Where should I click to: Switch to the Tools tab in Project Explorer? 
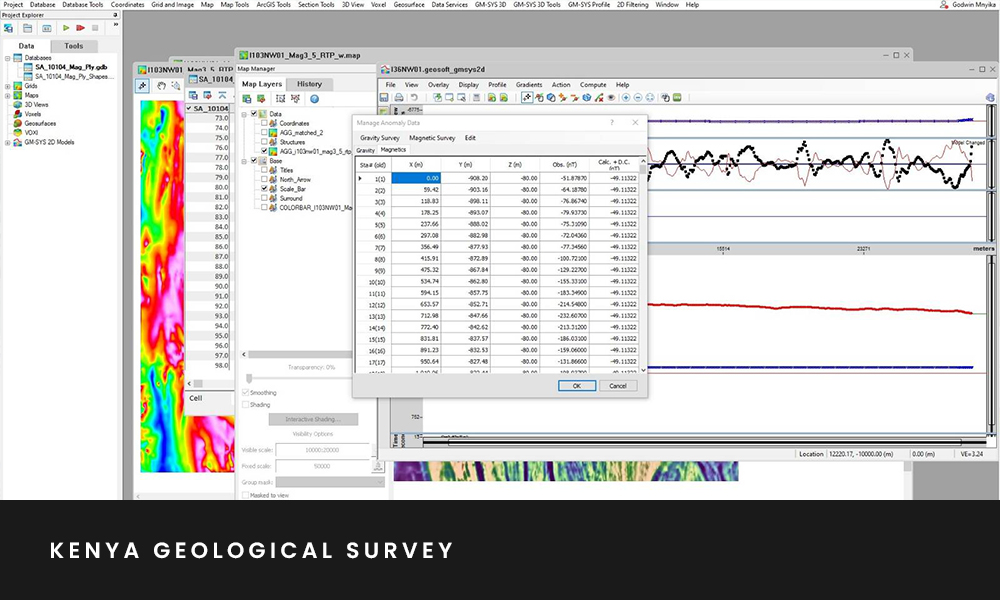pyautogui.click(x=73, y=46)
